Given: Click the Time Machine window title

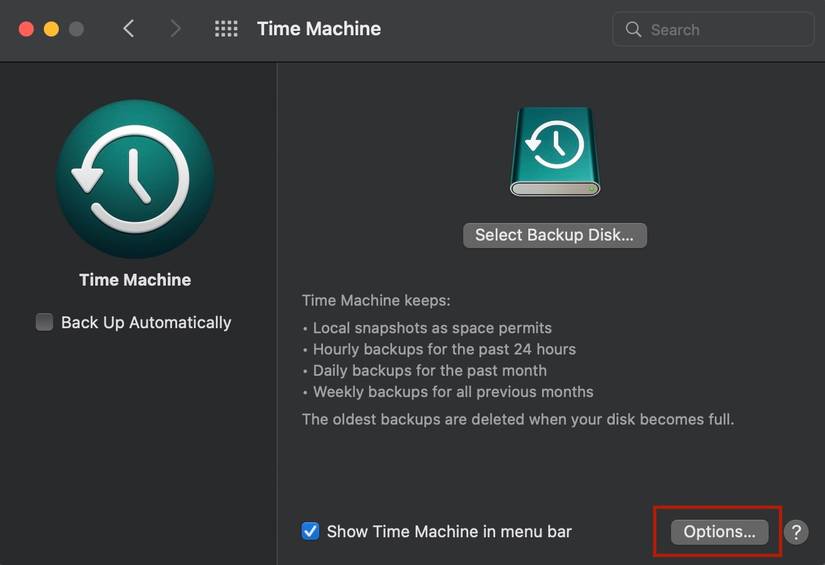Looking at the screenshot, I should pos(319,29).
